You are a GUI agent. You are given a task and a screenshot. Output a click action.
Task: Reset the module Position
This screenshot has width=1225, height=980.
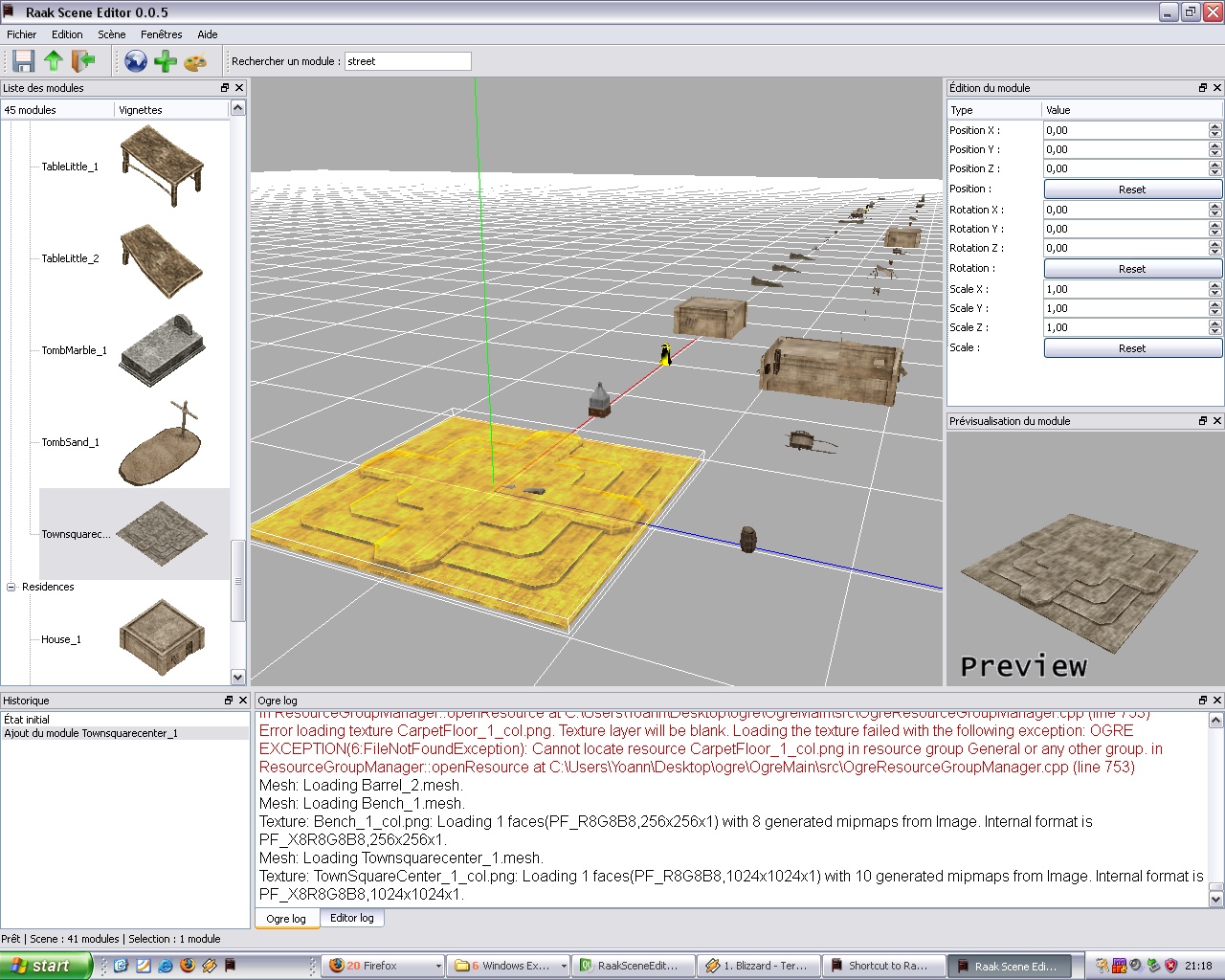pyautogui.click(x=1132, y=189)
